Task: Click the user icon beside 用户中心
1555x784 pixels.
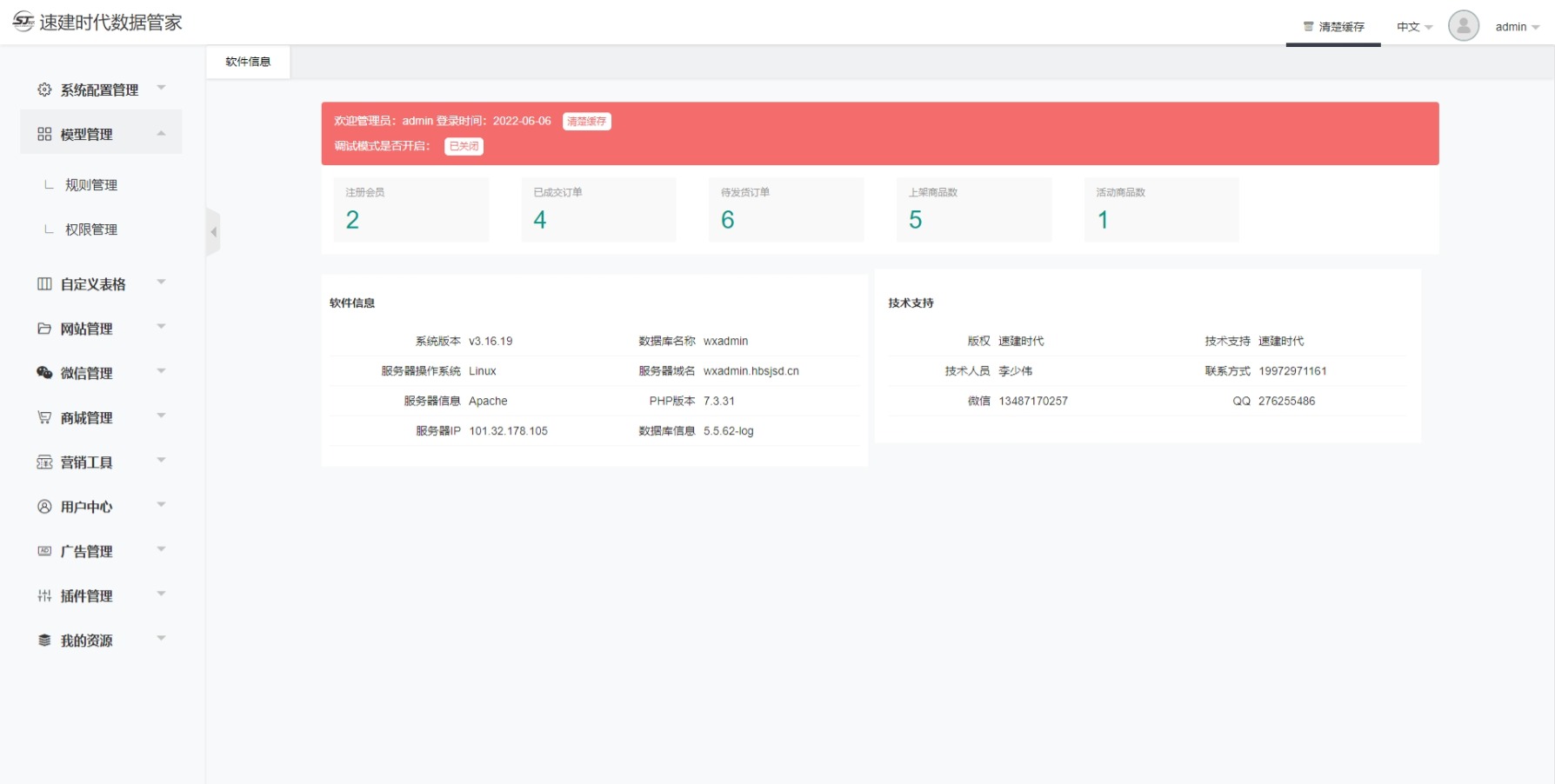Action: click(x=44, y=507)
